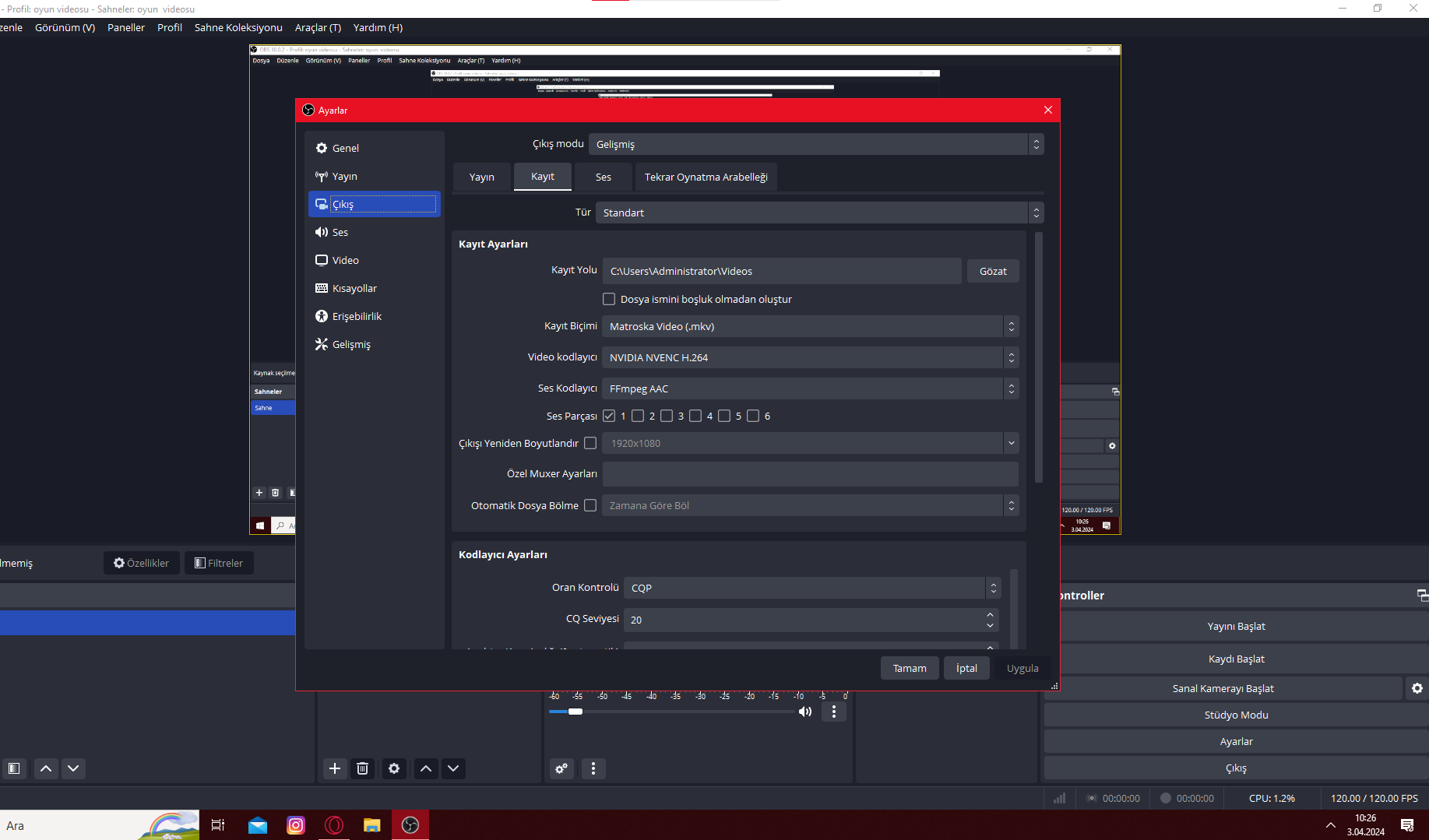Open the Sahne Koleksiyonu menu
Image resolution: width=1429 pixels, height=840 pixels.
tap(238, 27)
